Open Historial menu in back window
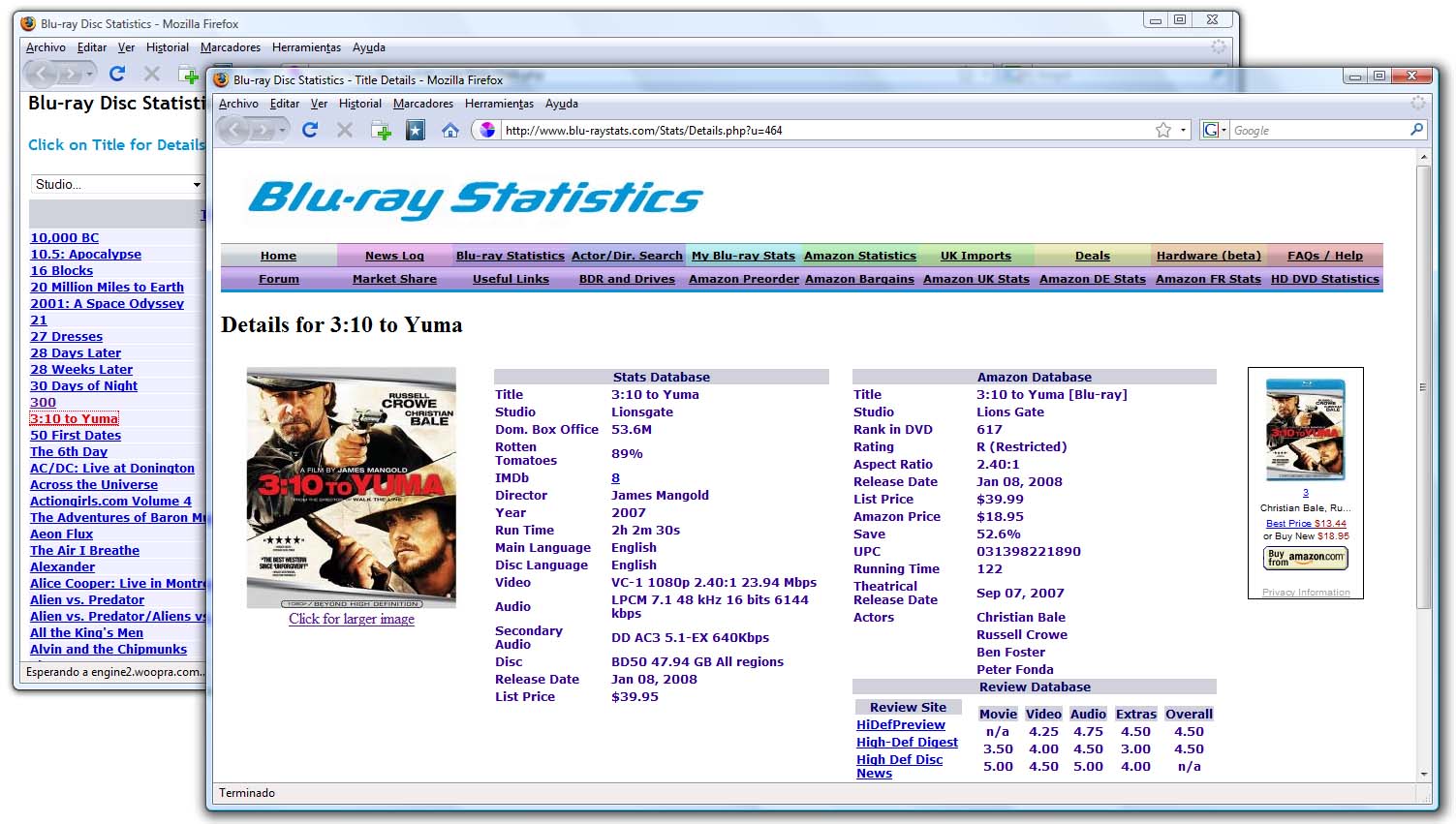 (168, 47)
